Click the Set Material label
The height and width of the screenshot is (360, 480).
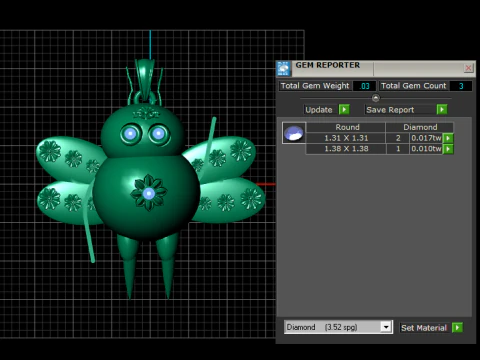(x=424, y=328)
